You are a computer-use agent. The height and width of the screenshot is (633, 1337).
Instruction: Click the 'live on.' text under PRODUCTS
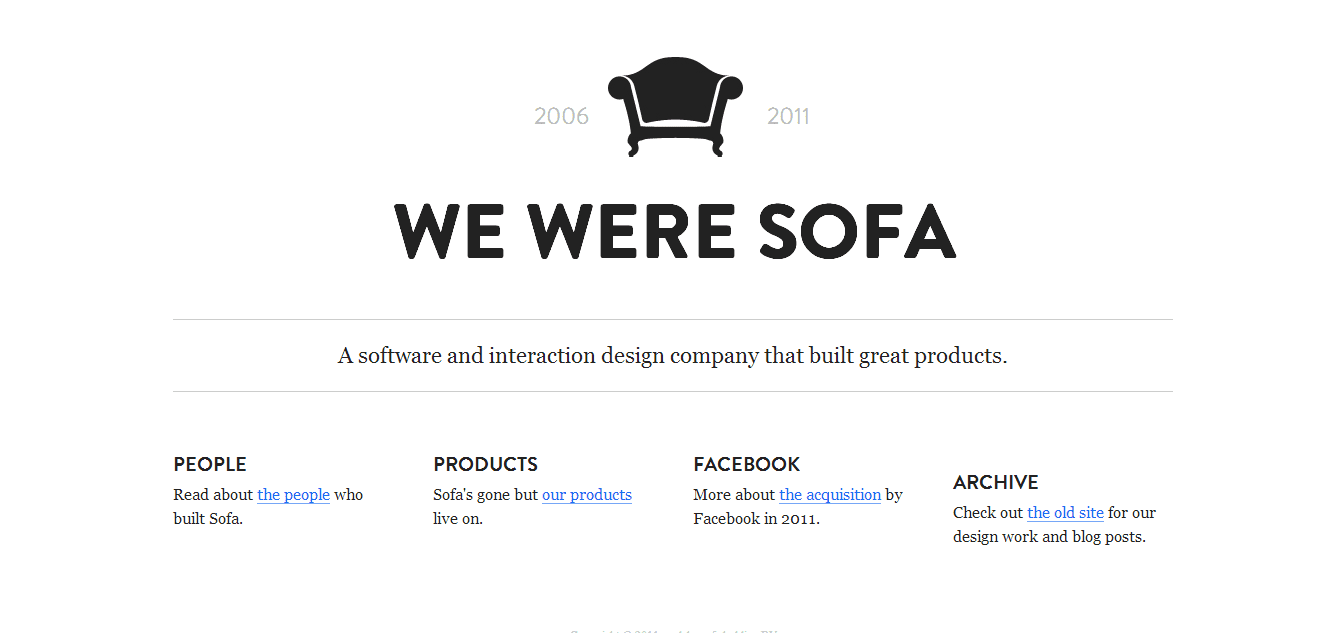point(458,519)
